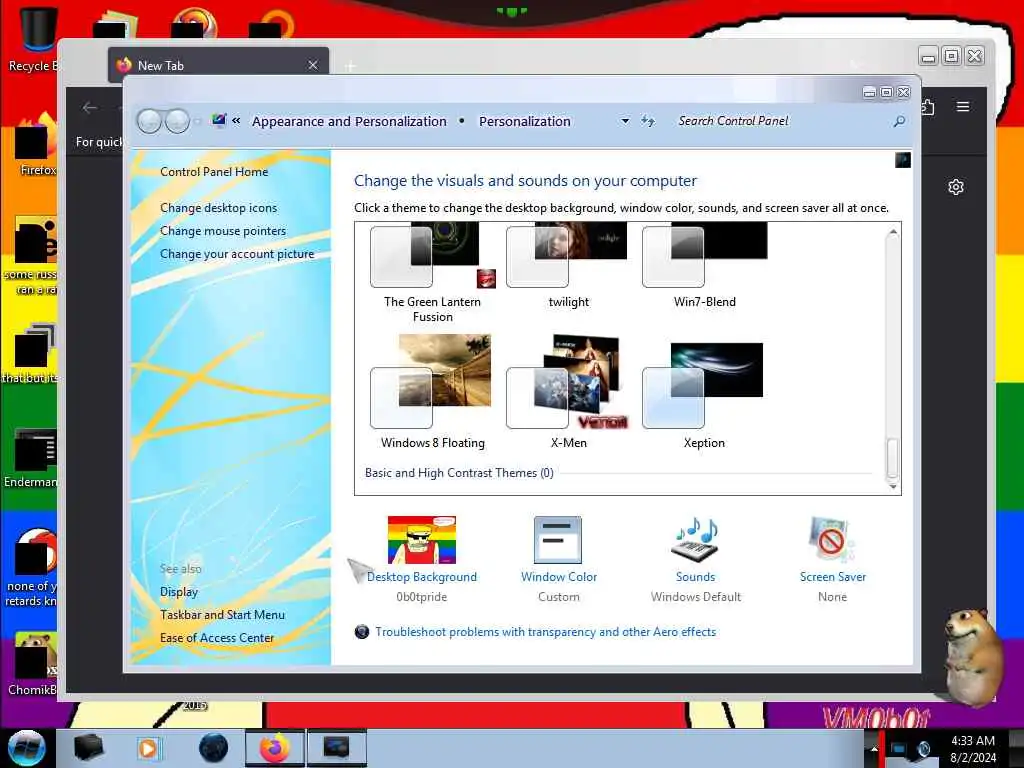Image resolution: width=1024 pixels, height=768 pixels.
Task: Click the Control Panel search magnifier icon
Action: 899,121
